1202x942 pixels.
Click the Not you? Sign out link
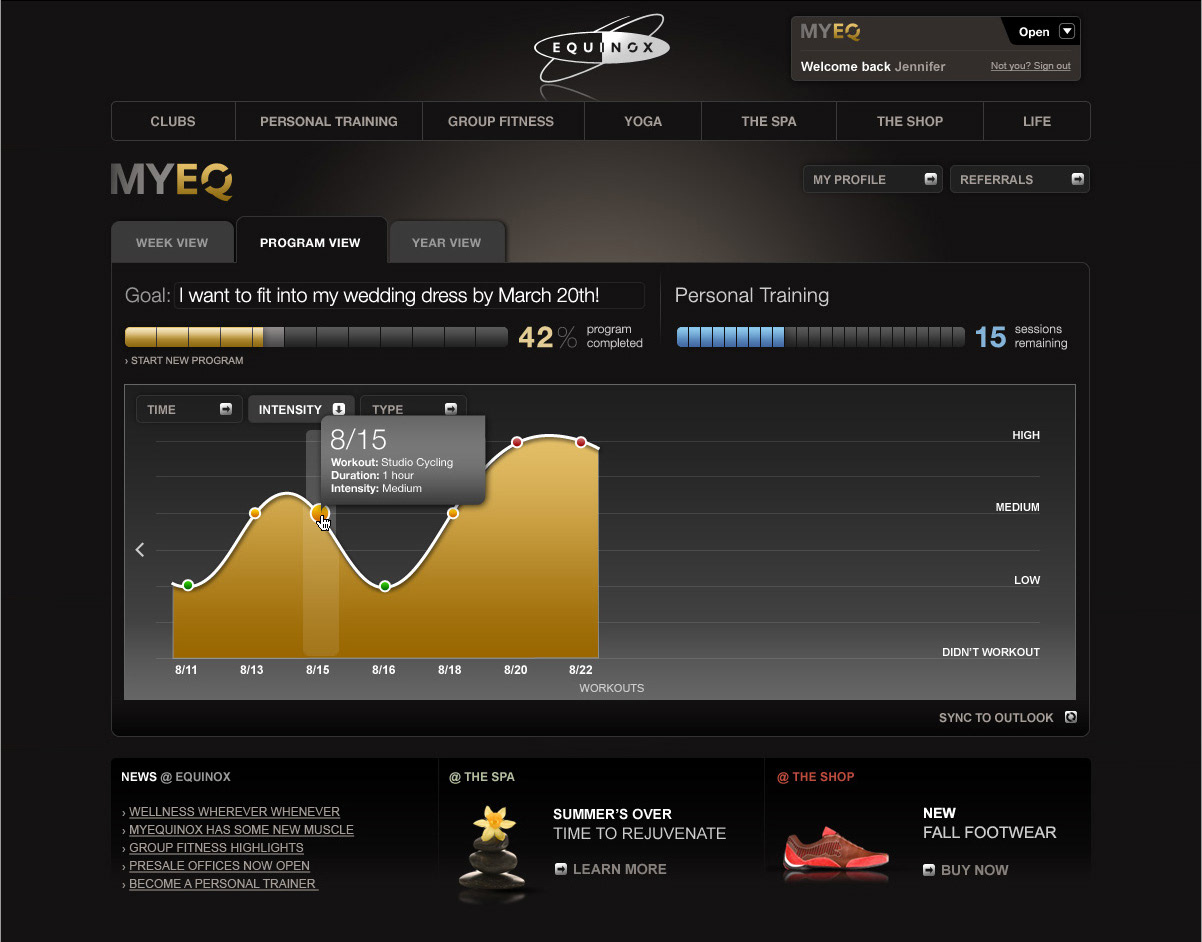click(x=1030, y=66)
